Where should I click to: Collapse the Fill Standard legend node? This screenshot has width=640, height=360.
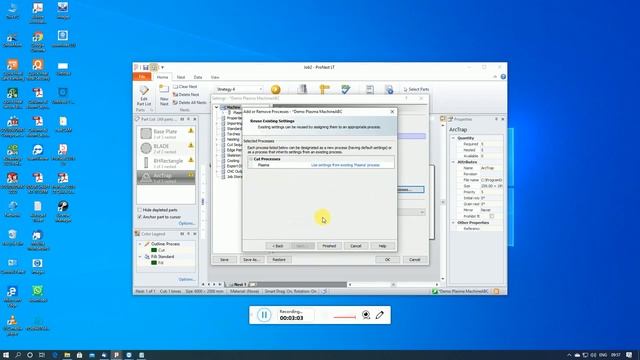pyautogui.click(x=140, y=257)
